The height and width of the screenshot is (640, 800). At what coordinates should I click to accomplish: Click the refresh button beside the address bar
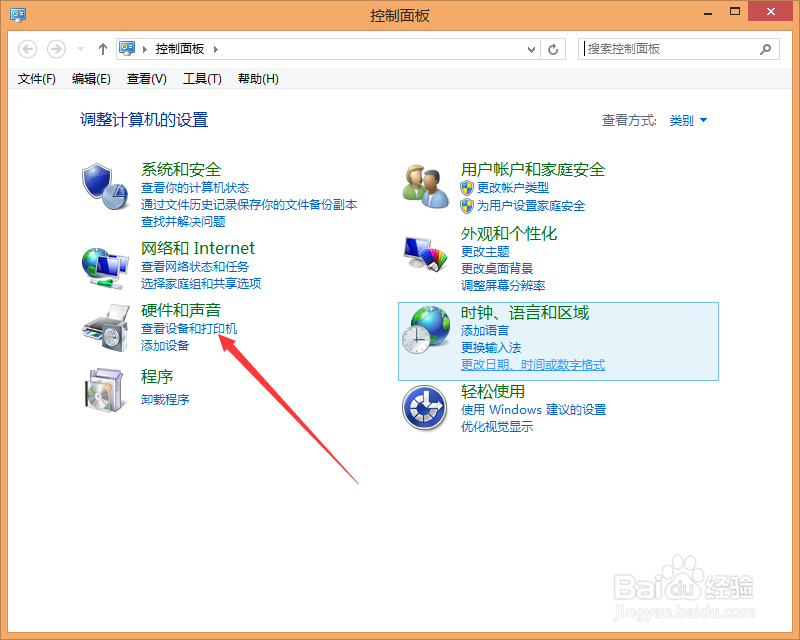554,48
